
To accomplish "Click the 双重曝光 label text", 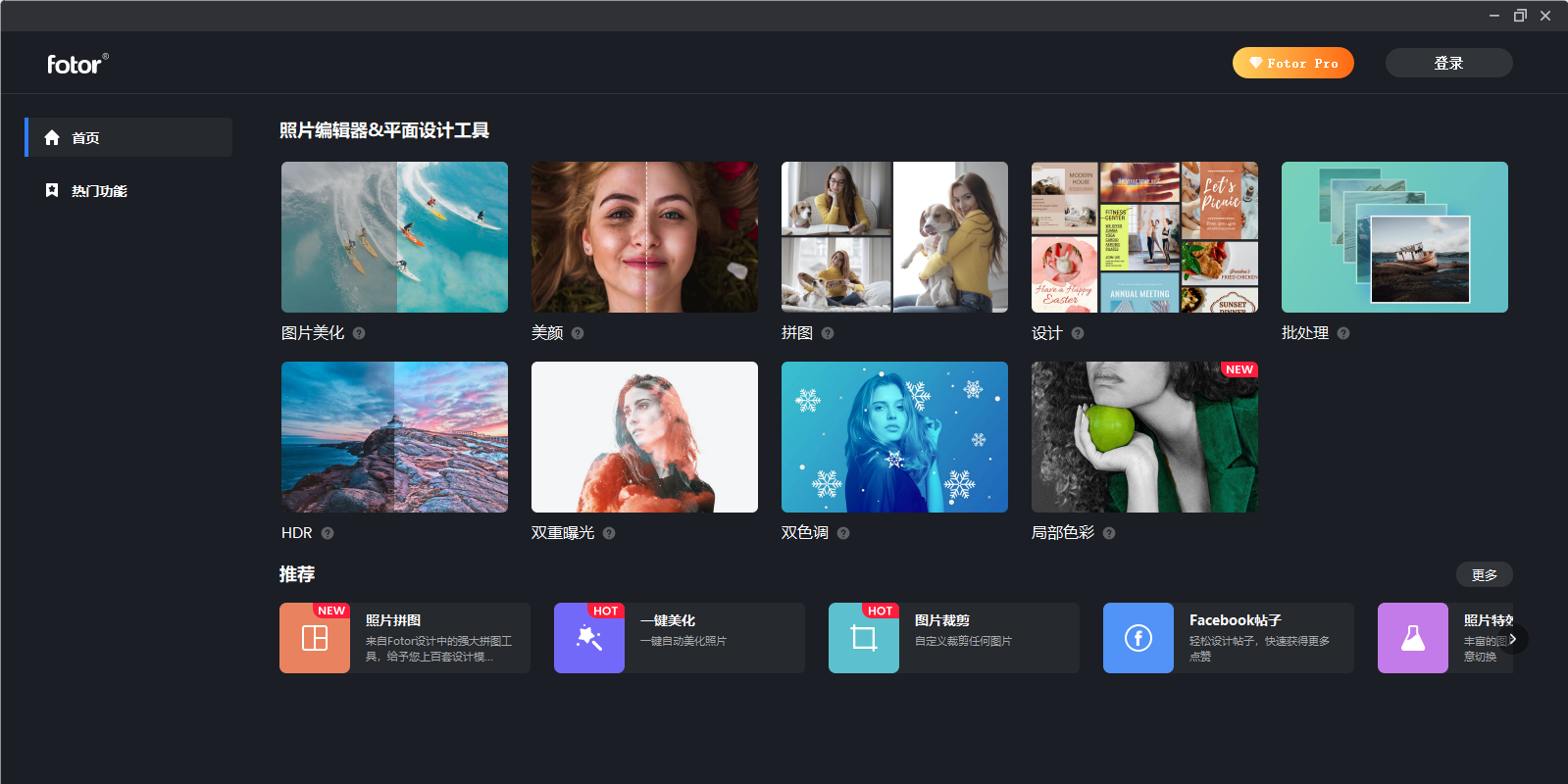I will (563, 533).
